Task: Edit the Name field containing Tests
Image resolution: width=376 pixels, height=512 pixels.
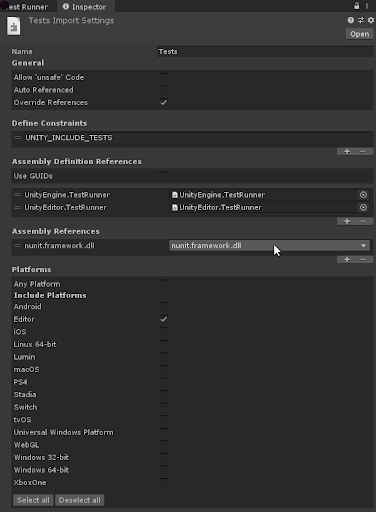Action: pos(265,52)
